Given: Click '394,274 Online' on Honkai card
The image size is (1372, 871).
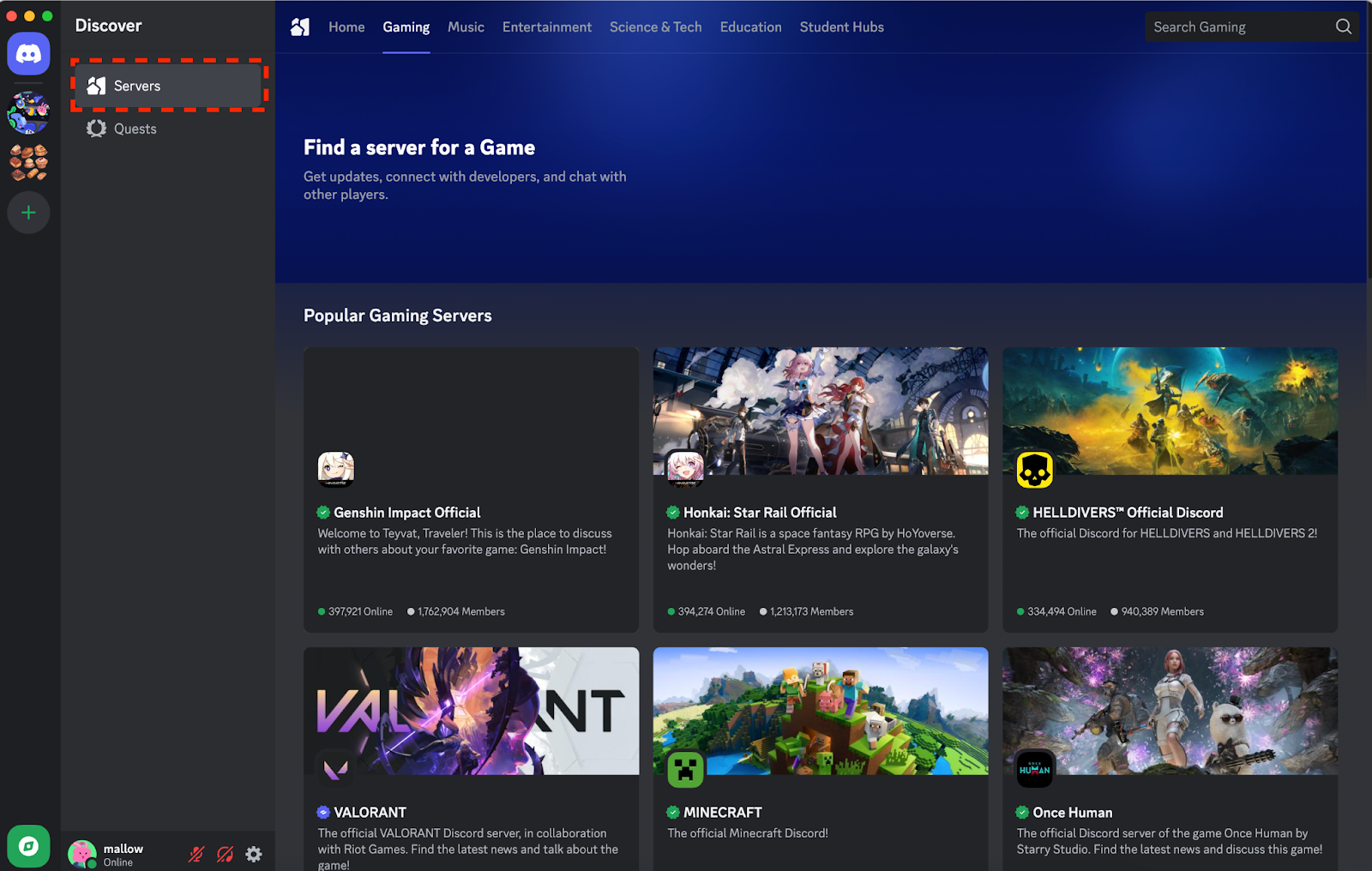Looking at the screenshot, I should click(x=712, y=611).
